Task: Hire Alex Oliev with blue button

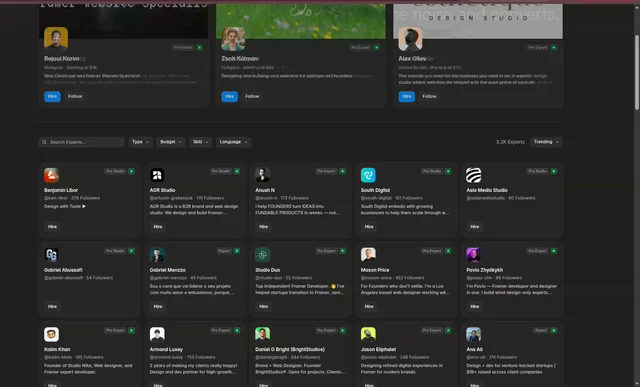Action: [407, 96]
